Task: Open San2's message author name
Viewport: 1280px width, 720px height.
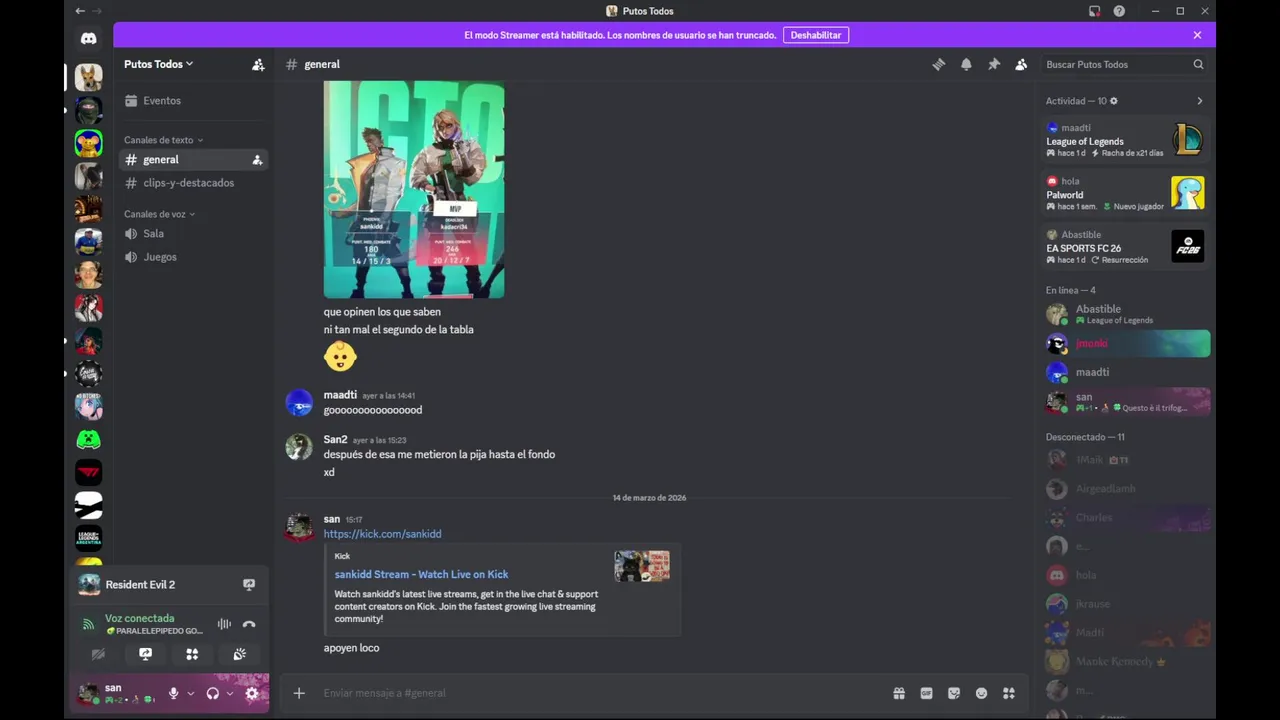Action: pyautogui.click(x=335, y=439)
